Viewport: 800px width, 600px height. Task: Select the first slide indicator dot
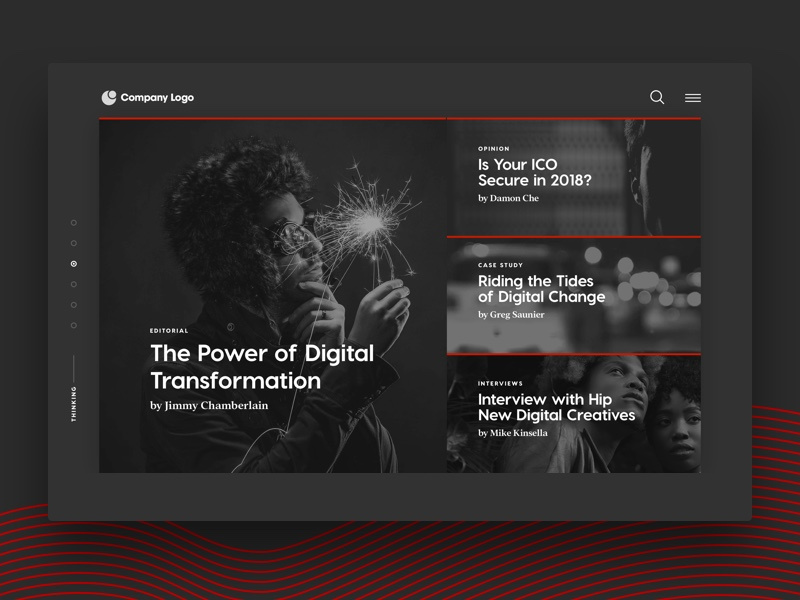tap(74, 223)
